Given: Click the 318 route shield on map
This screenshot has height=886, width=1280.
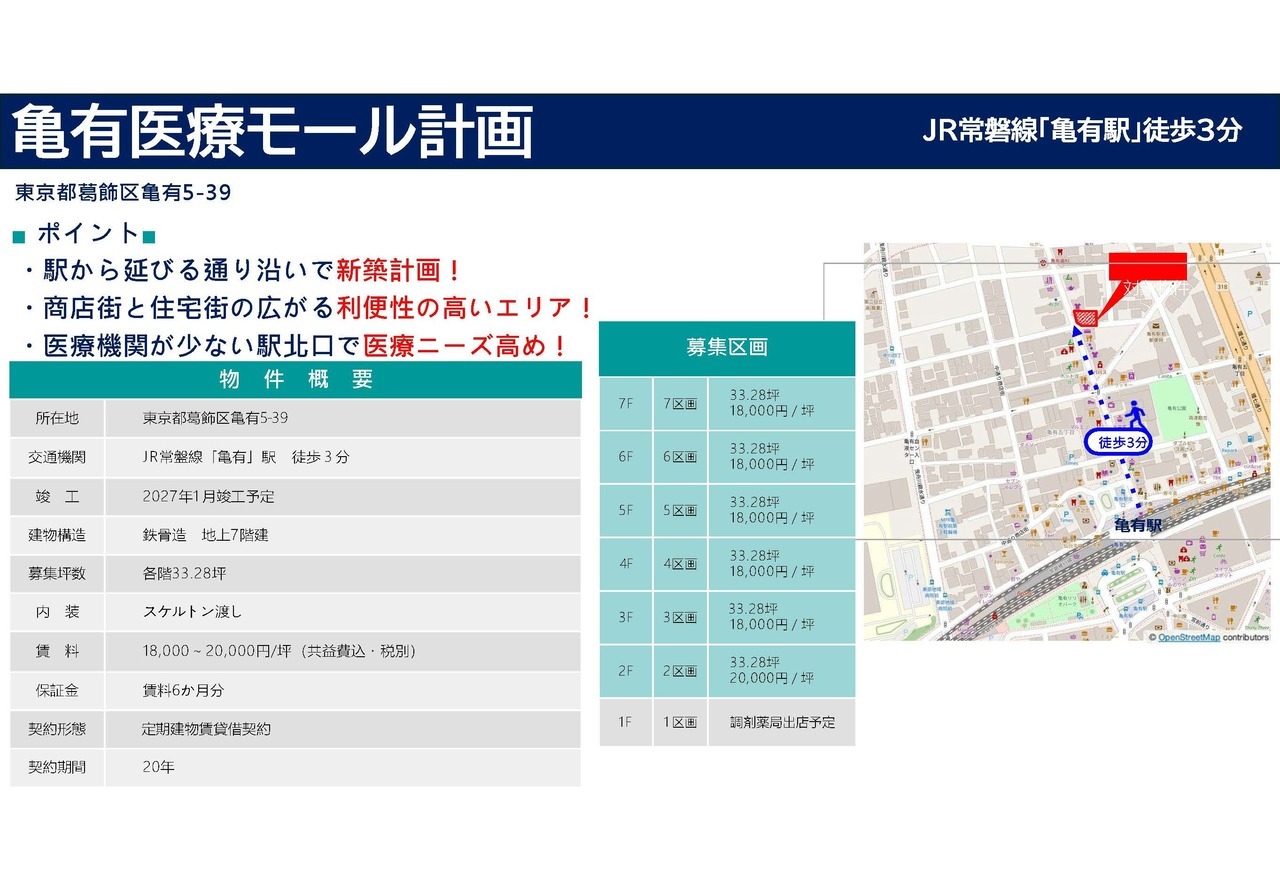Looking at the screenshot, I should pyautogui.click(x=1222, y=286).
